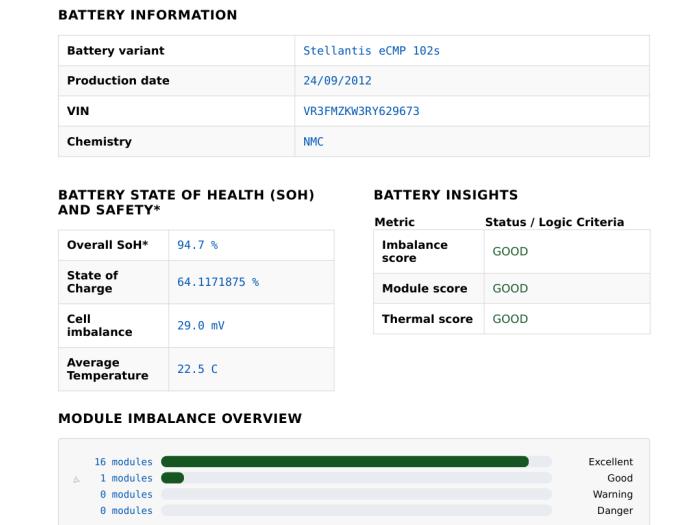Screen dimensions: 700x525
Task: Click the Good modules progress bar
Action: [356, 478]
